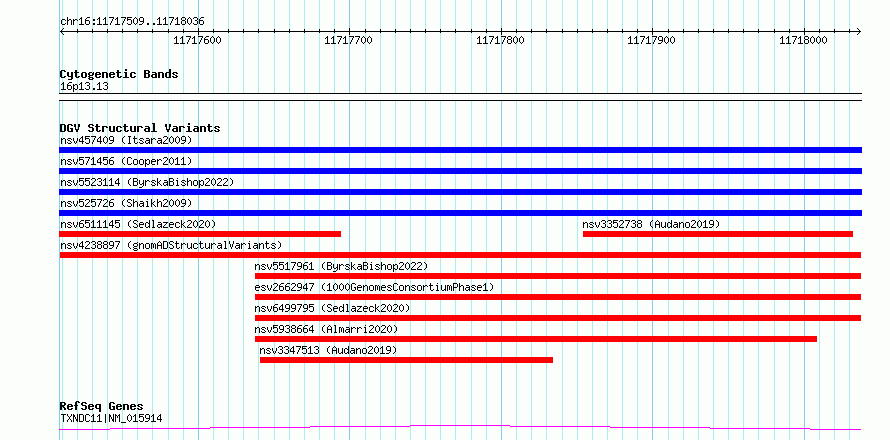Click the nsv5523114 (ByrskaBishop2022) label
This screenshot has height=440, width=890.
pyautogui.click(x=147, y=182)
